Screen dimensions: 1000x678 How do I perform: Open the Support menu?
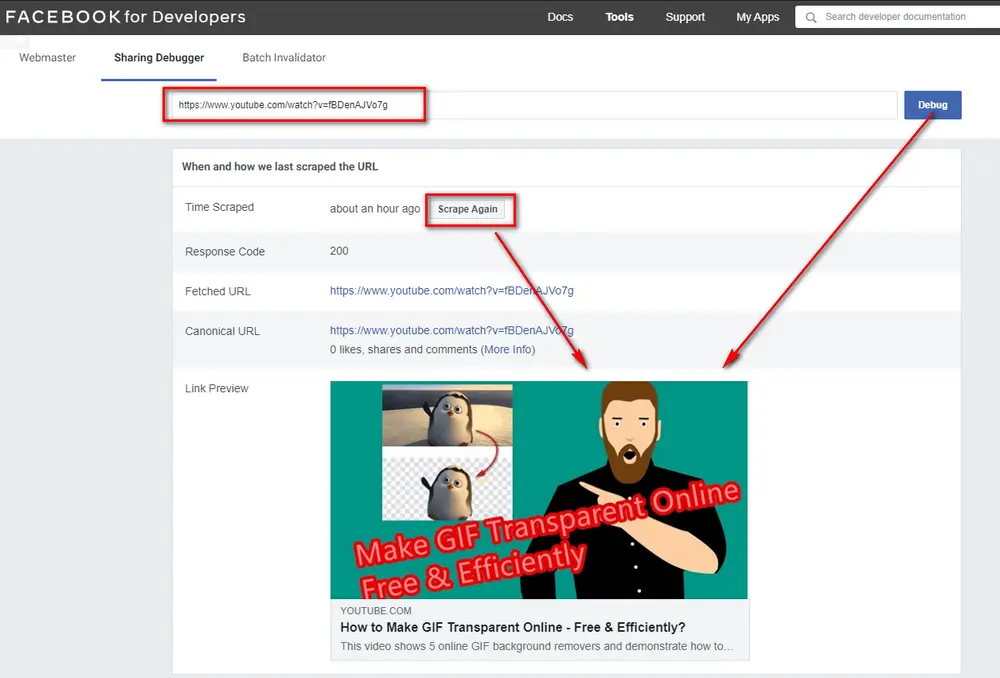(x=685, y=17)
